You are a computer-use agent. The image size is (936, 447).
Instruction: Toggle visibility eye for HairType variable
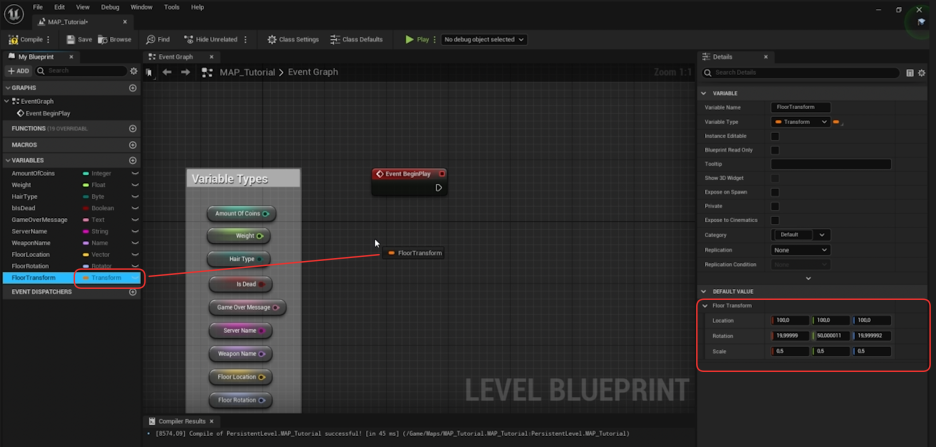[135, 196]
